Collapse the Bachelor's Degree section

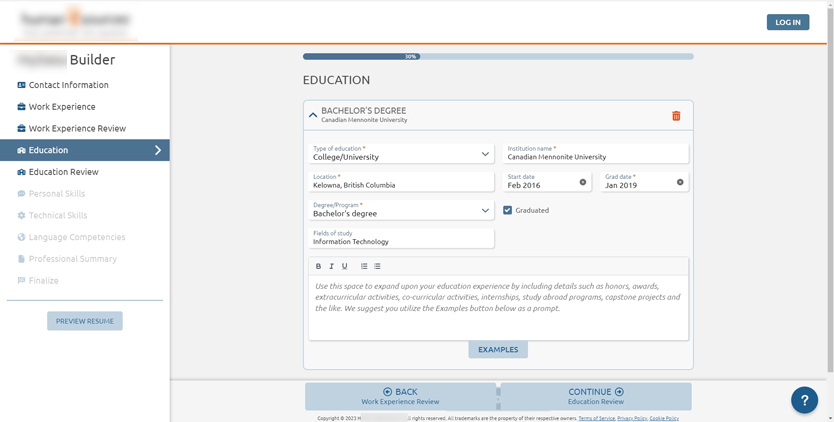(x=313, y=115)
